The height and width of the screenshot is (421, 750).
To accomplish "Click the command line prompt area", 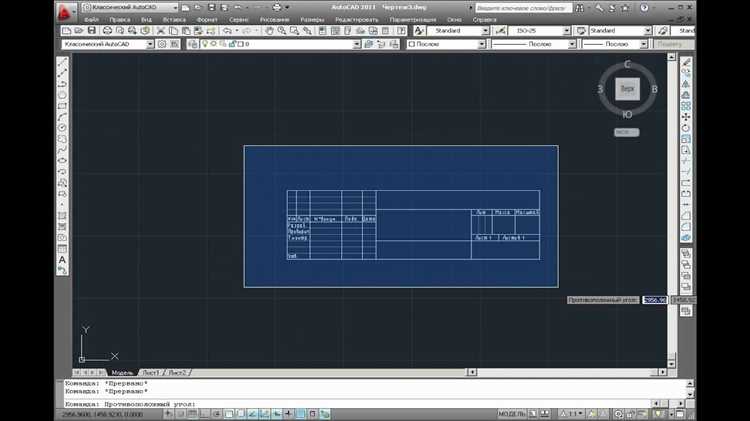I will (x=359, y=404).
